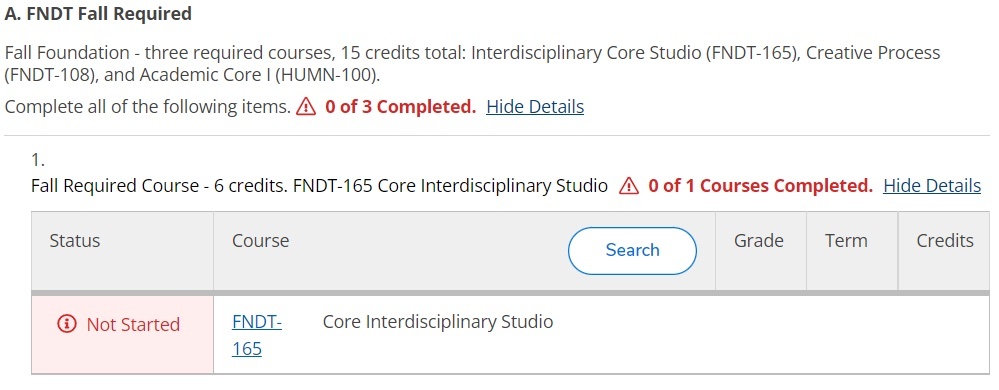999x390 pixels.
Task: Select the Course column header
Action: 260,240
